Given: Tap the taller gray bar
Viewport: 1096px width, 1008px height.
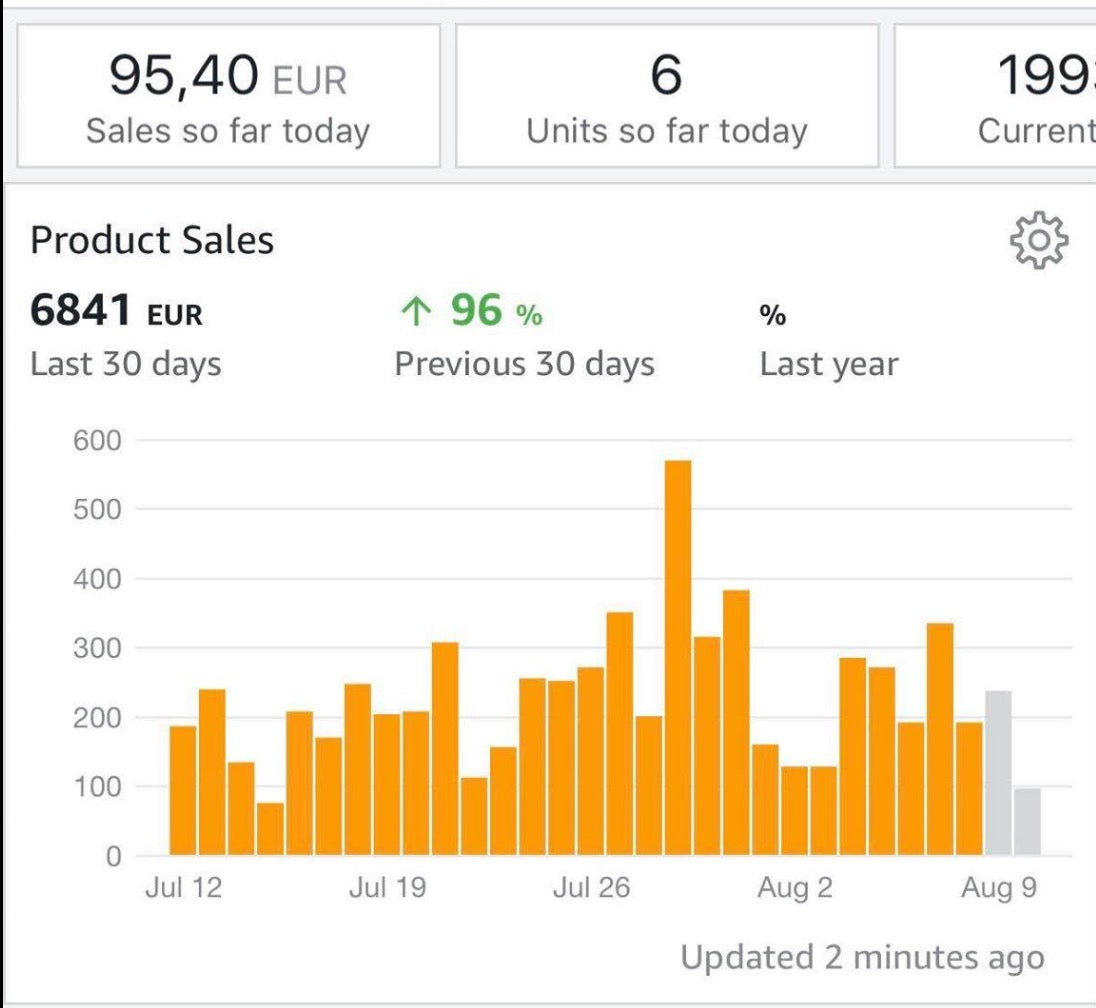Looking at the screenshot, I should [x=998, y=772].
